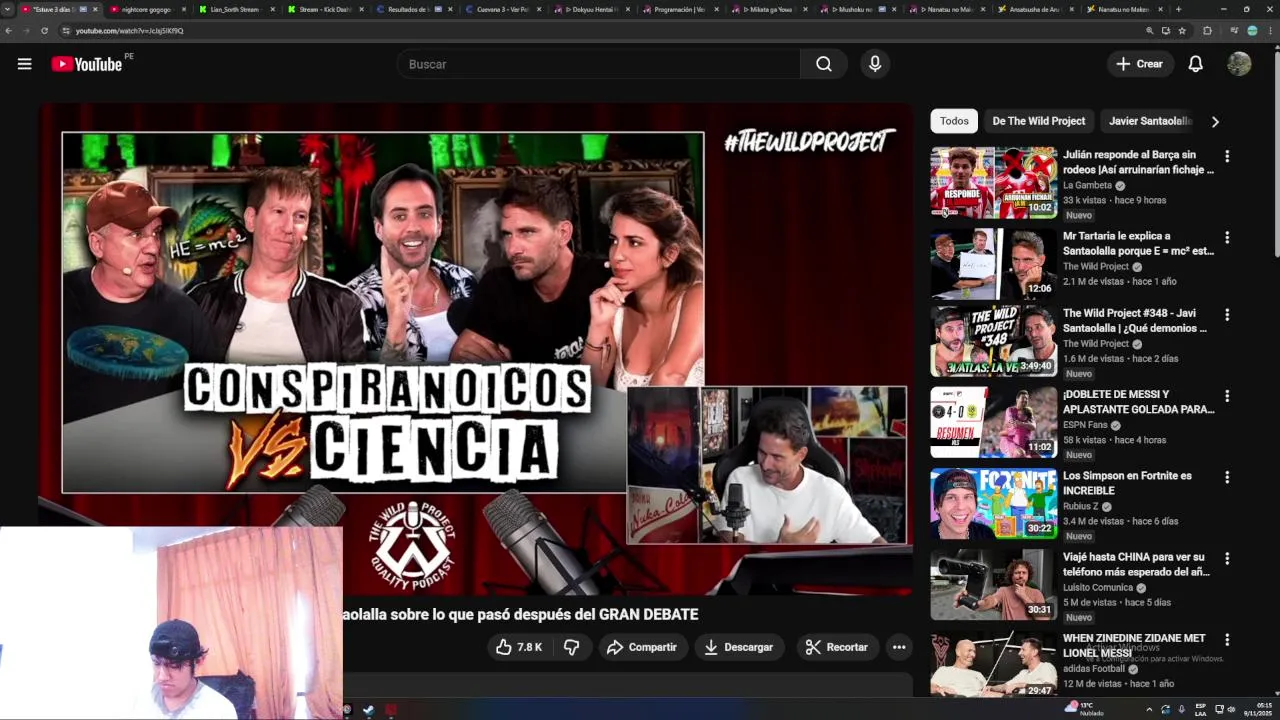Switch to the Mikata ga Yowa tab
The image size is (1280, 720).
[768, 9]
